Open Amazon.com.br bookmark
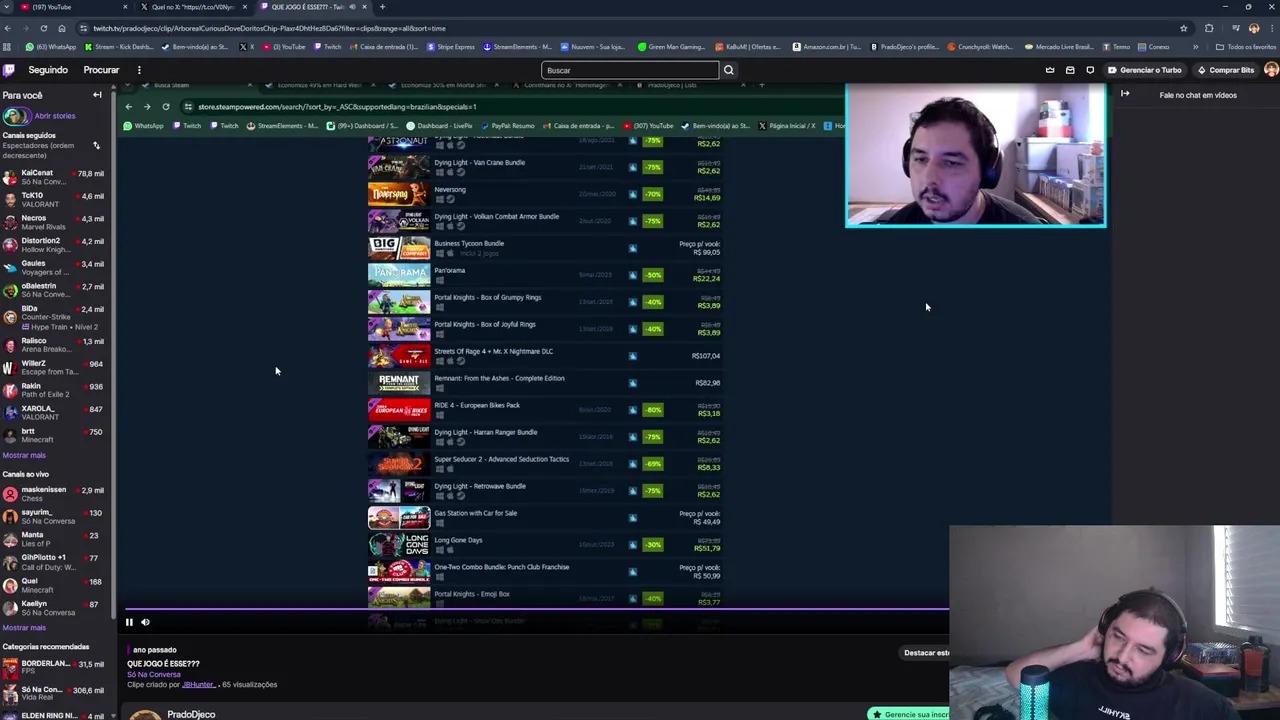This screenshot has width=1280, height=720. (825, 47)
